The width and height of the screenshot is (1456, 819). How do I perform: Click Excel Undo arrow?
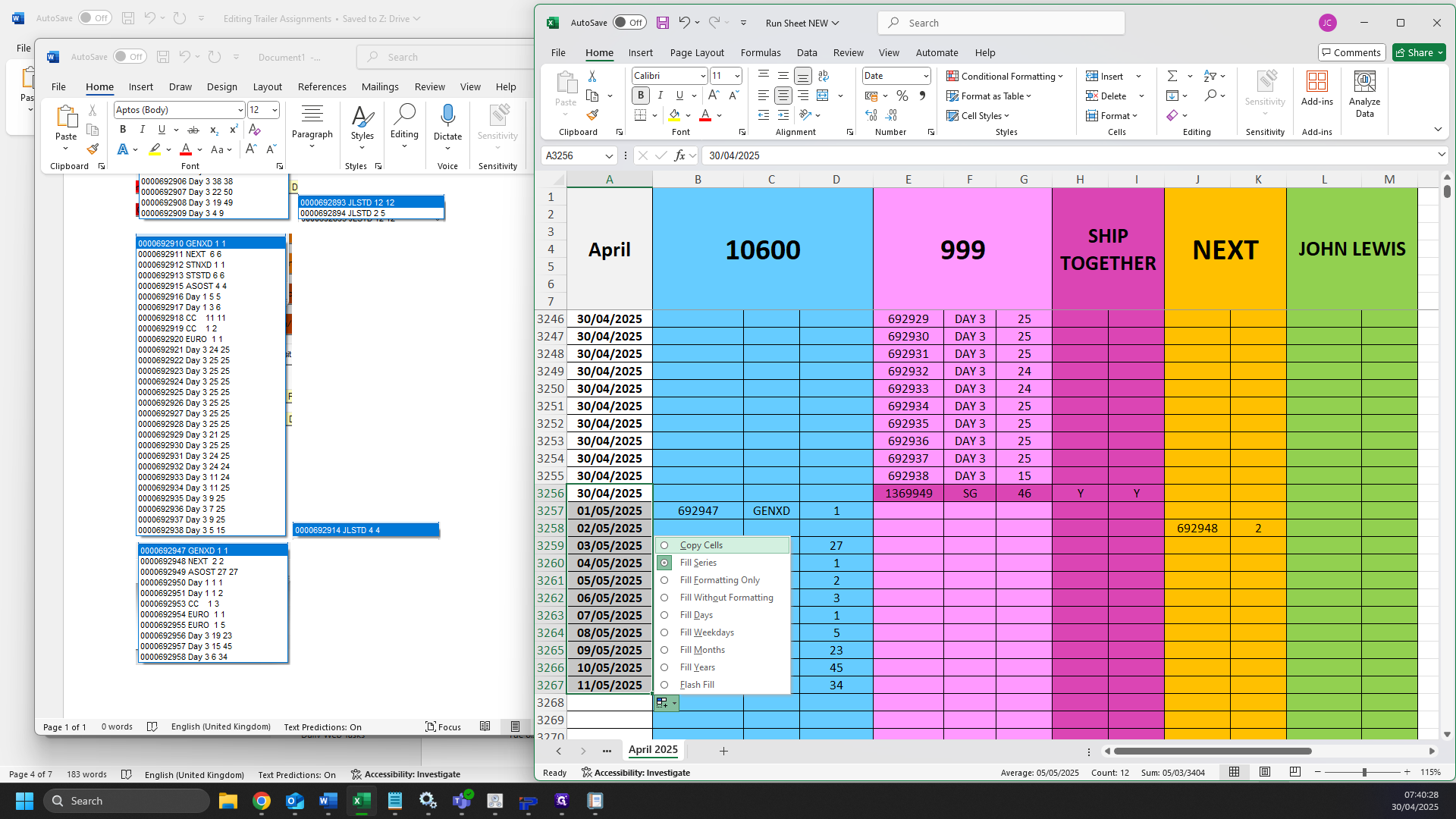click(684, 23)
